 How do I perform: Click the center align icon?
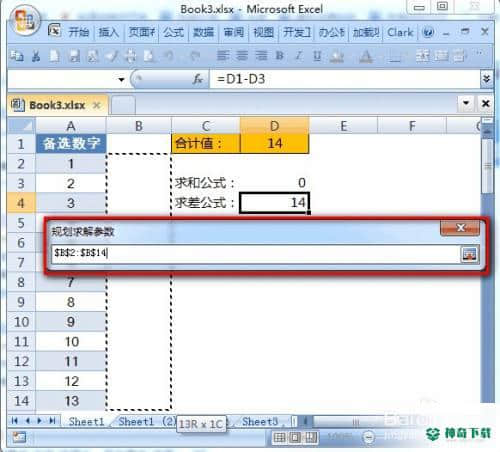pos(242,55)
